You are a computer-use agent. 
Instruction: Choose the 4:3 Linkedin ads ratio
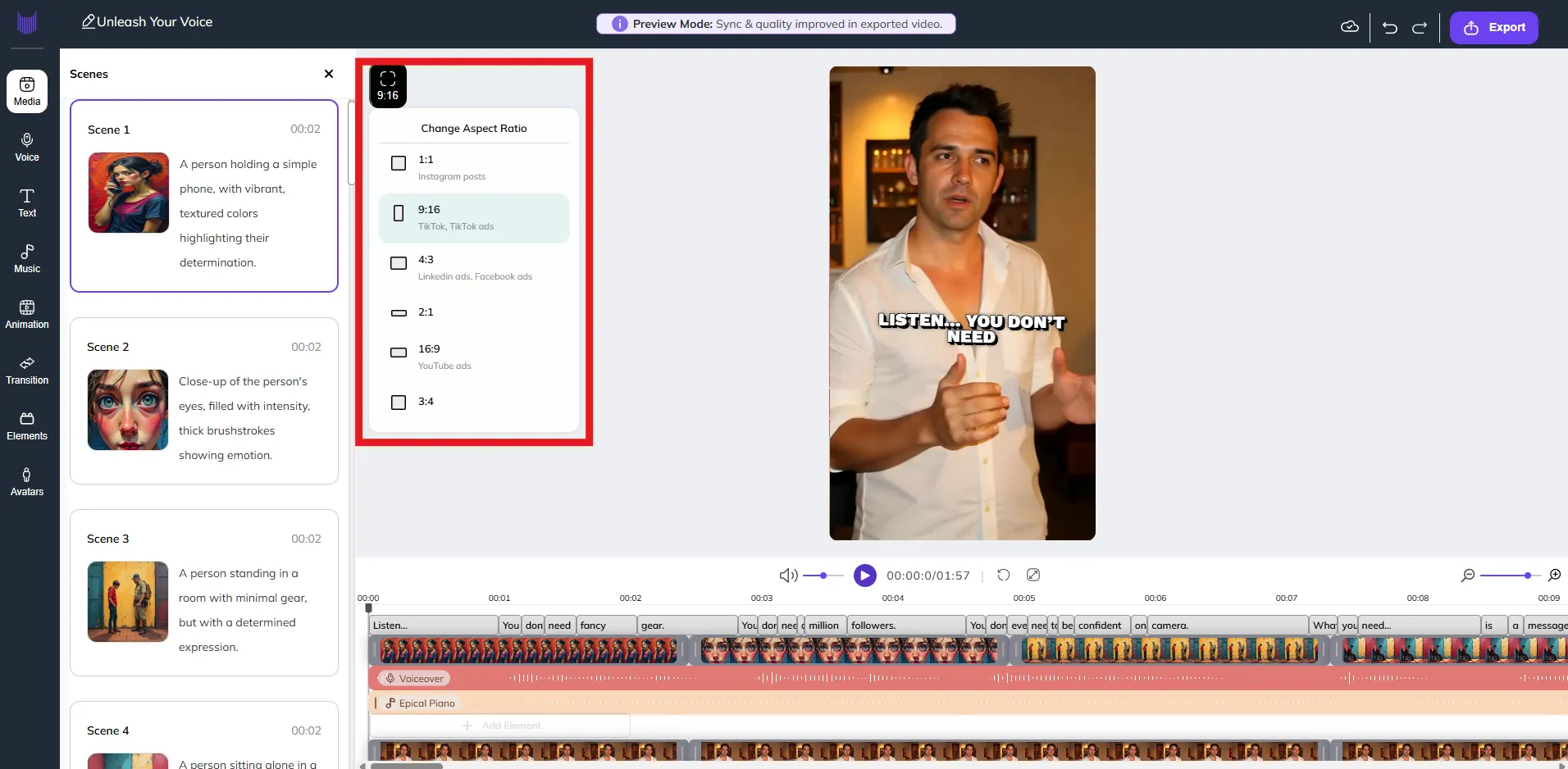(x=474, y=268)
